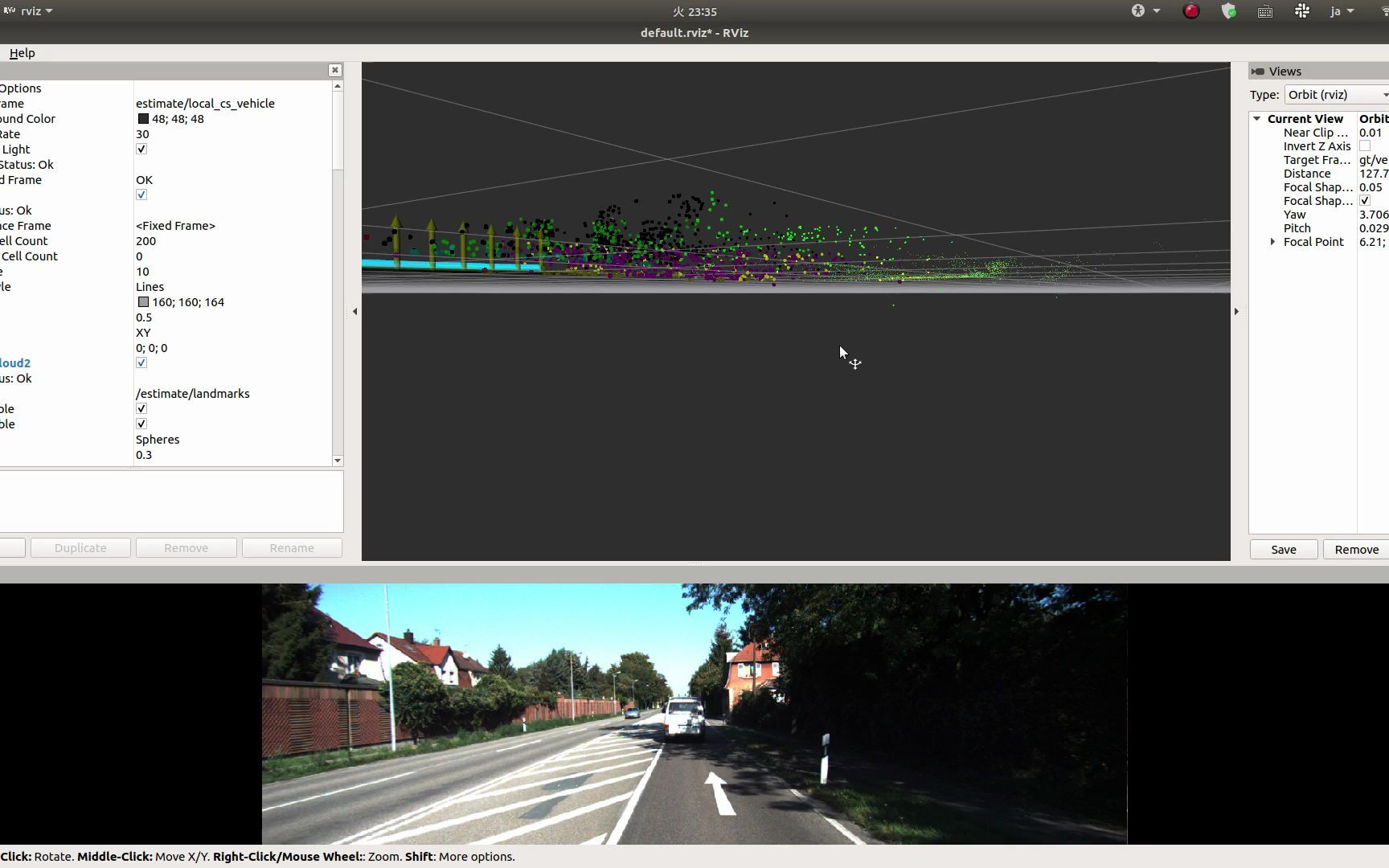Collapse the Current View tree entry
The height and width of the screenshot is (868, 1389).
pyautogui.click(x=1257, y=118)
